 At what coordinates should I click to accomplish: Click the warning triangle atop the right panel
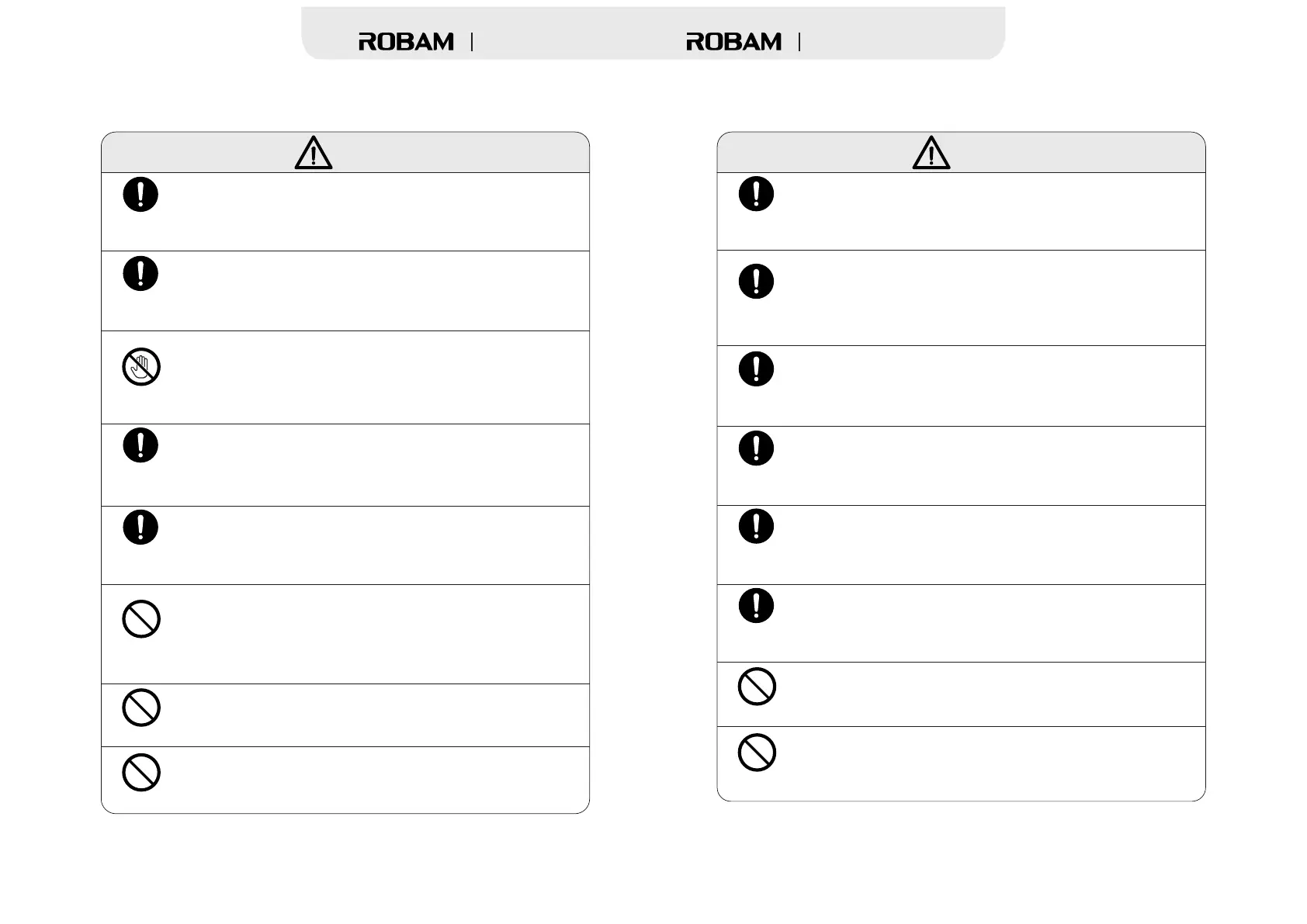pyautogui.click(x=931, y=153)
